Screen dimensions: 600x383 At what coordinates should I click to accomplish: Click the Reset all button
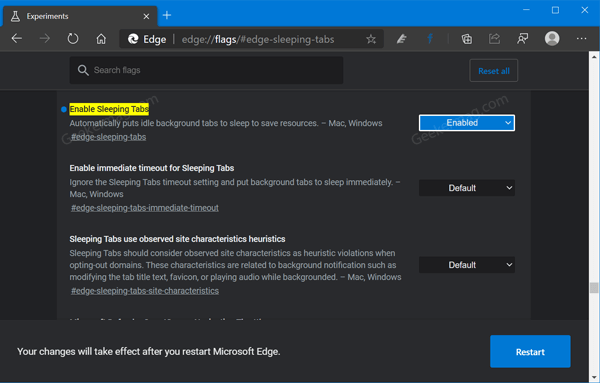tap(494, 71)
